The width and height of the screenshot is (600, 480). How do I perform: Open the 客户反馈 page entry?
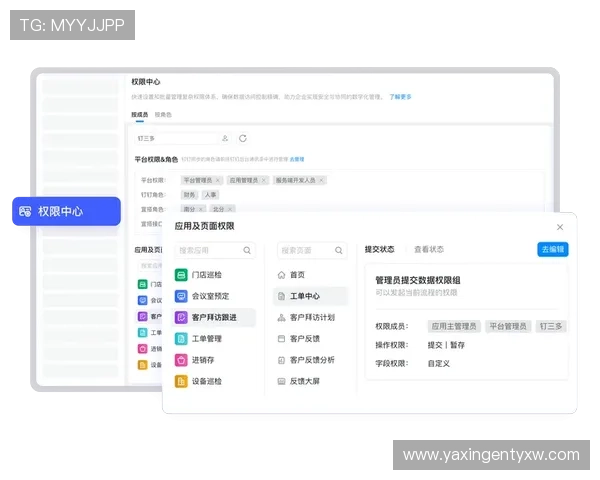311,339
